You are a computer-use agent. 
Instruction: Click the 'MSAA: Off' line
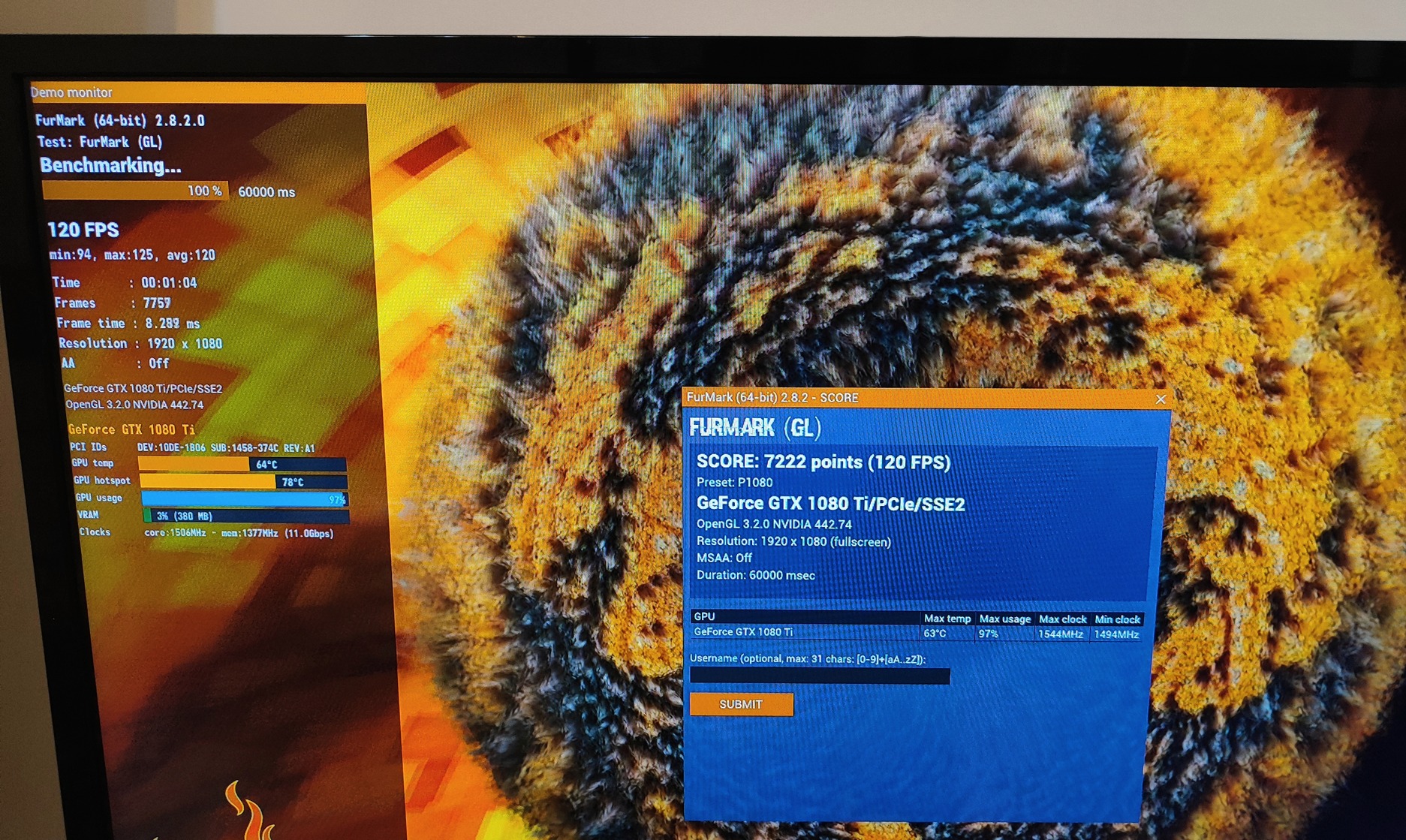pos(724,558)
